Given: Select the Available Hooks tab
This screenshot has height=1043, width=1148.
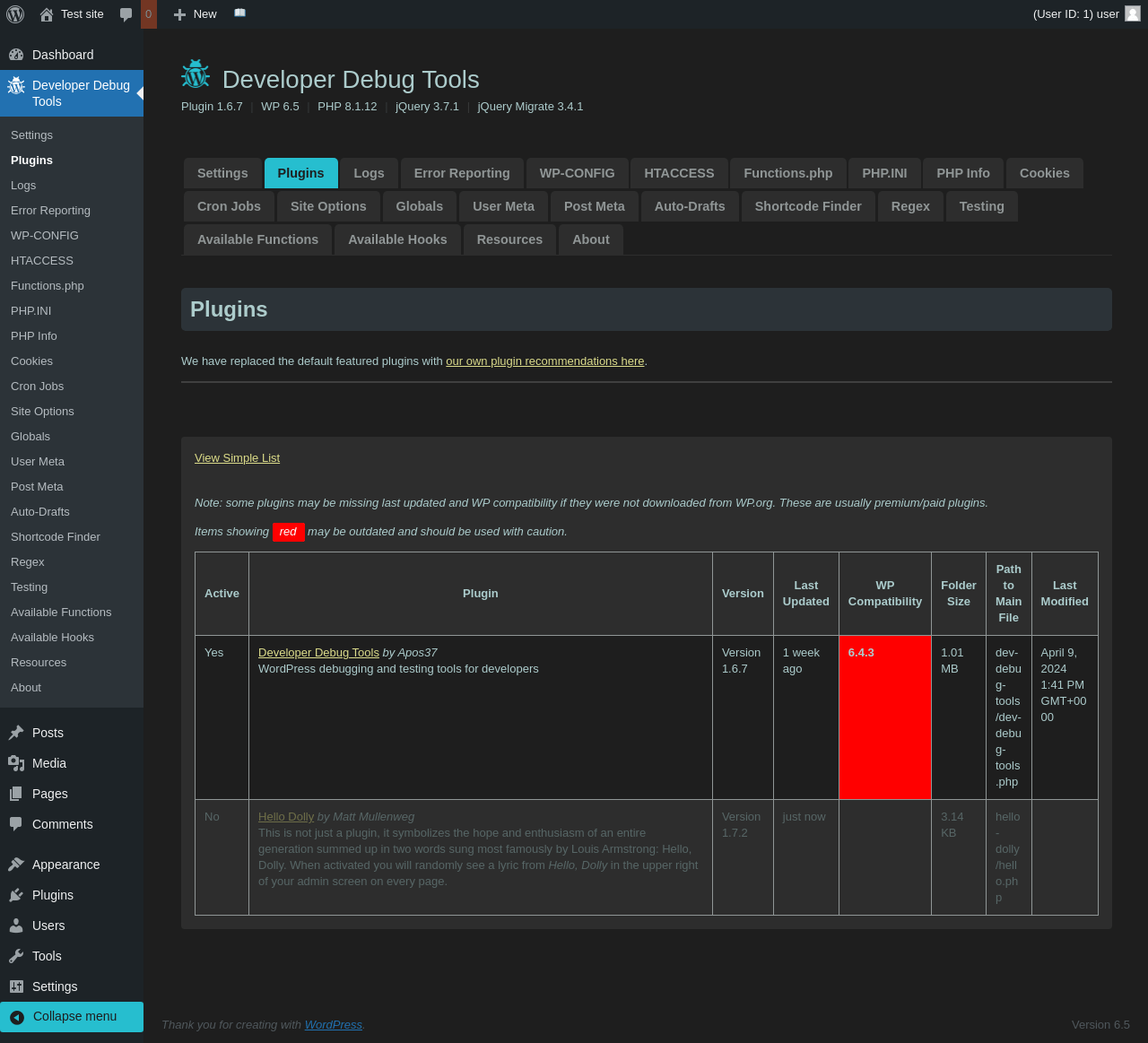Looking at the screenshot, I should point(397,239).
